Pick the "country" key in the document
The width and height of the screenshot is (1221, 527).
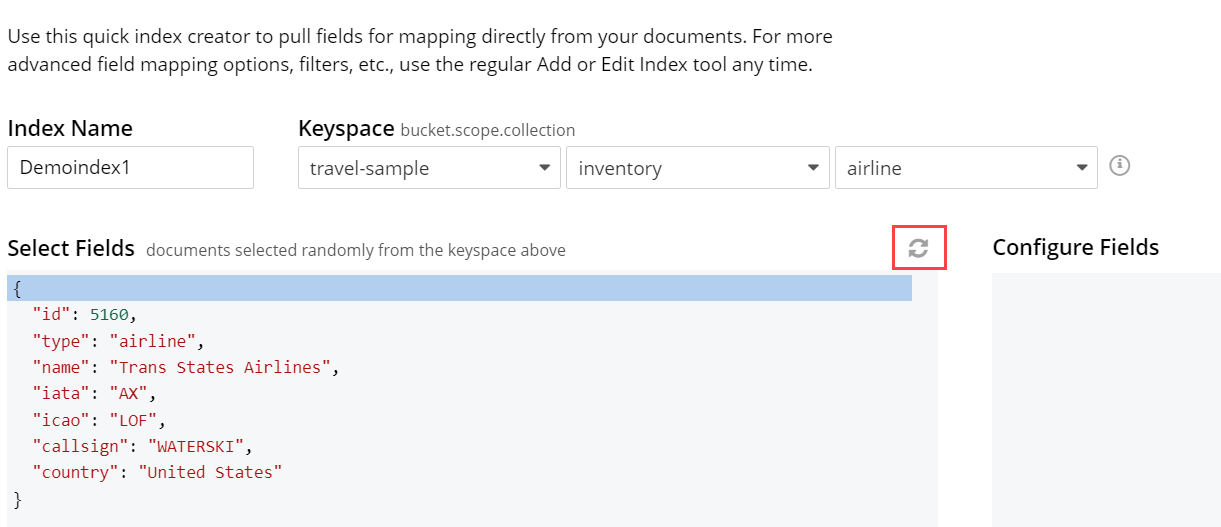[75, 471]
